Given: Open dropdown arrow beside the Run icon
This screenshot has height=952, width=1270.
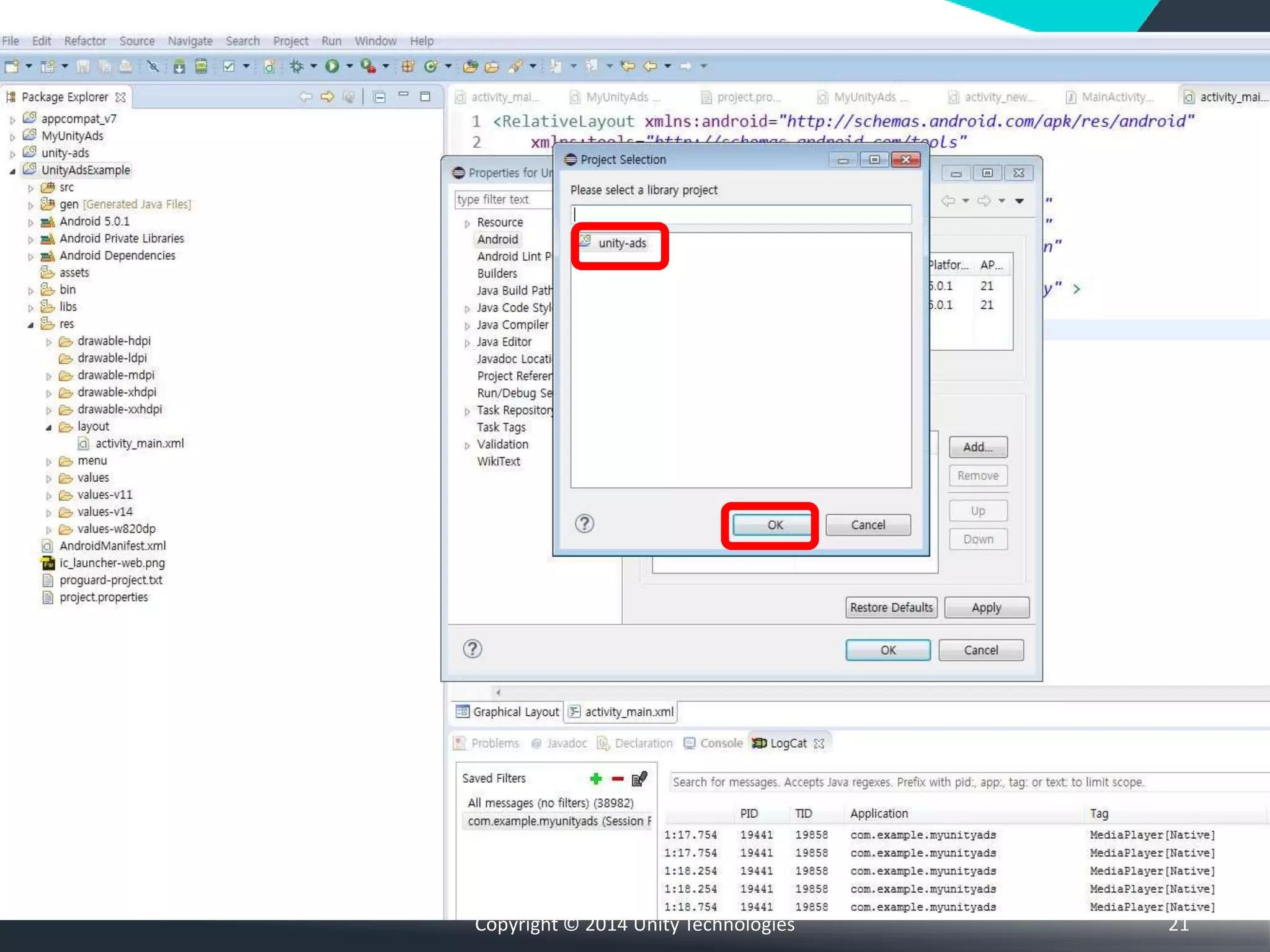Looking at the screenshot, I should pyautogui.click(x=350, y=66).
